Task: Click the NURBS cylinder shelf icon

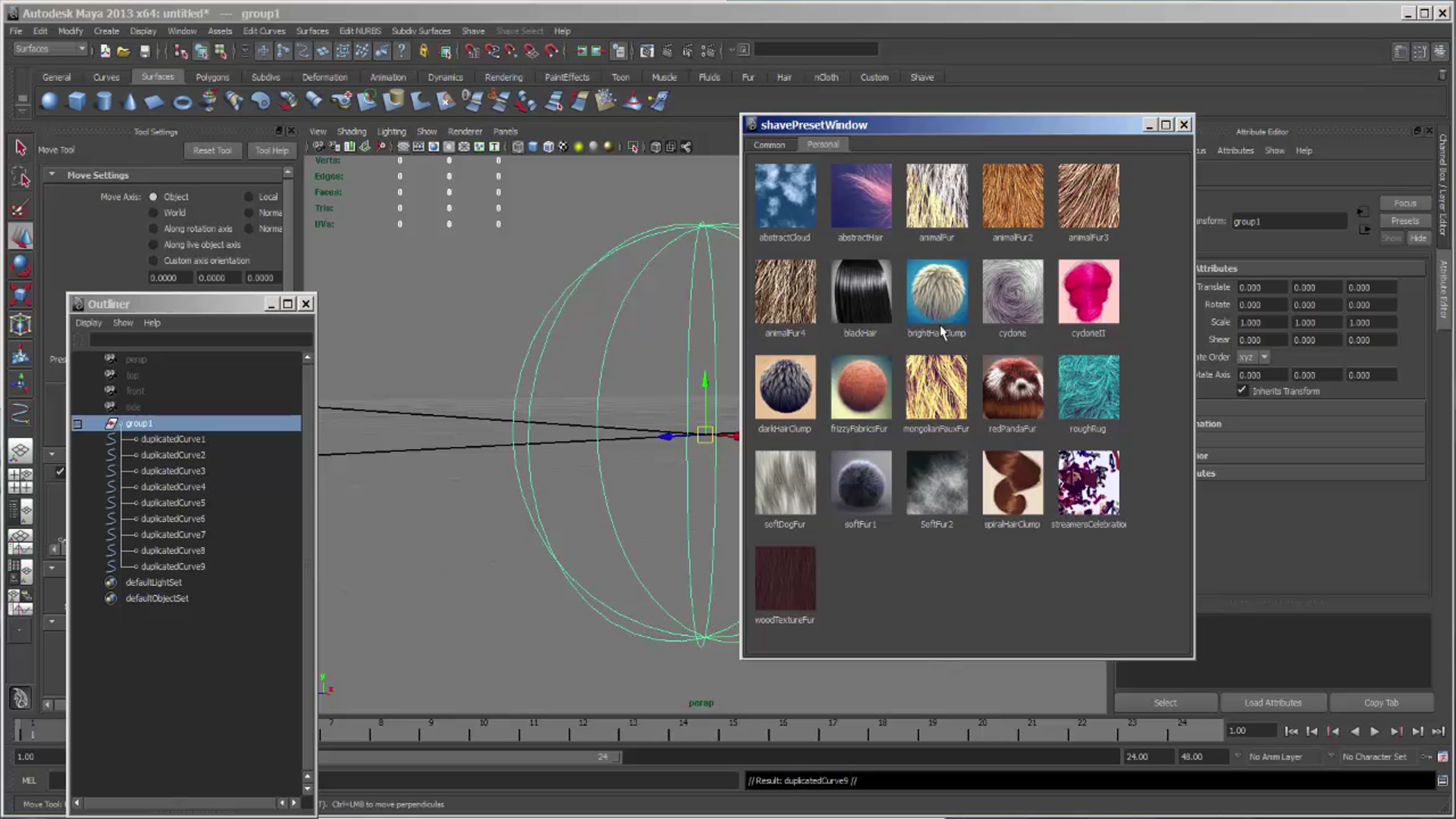Action: tap(104, 101)
